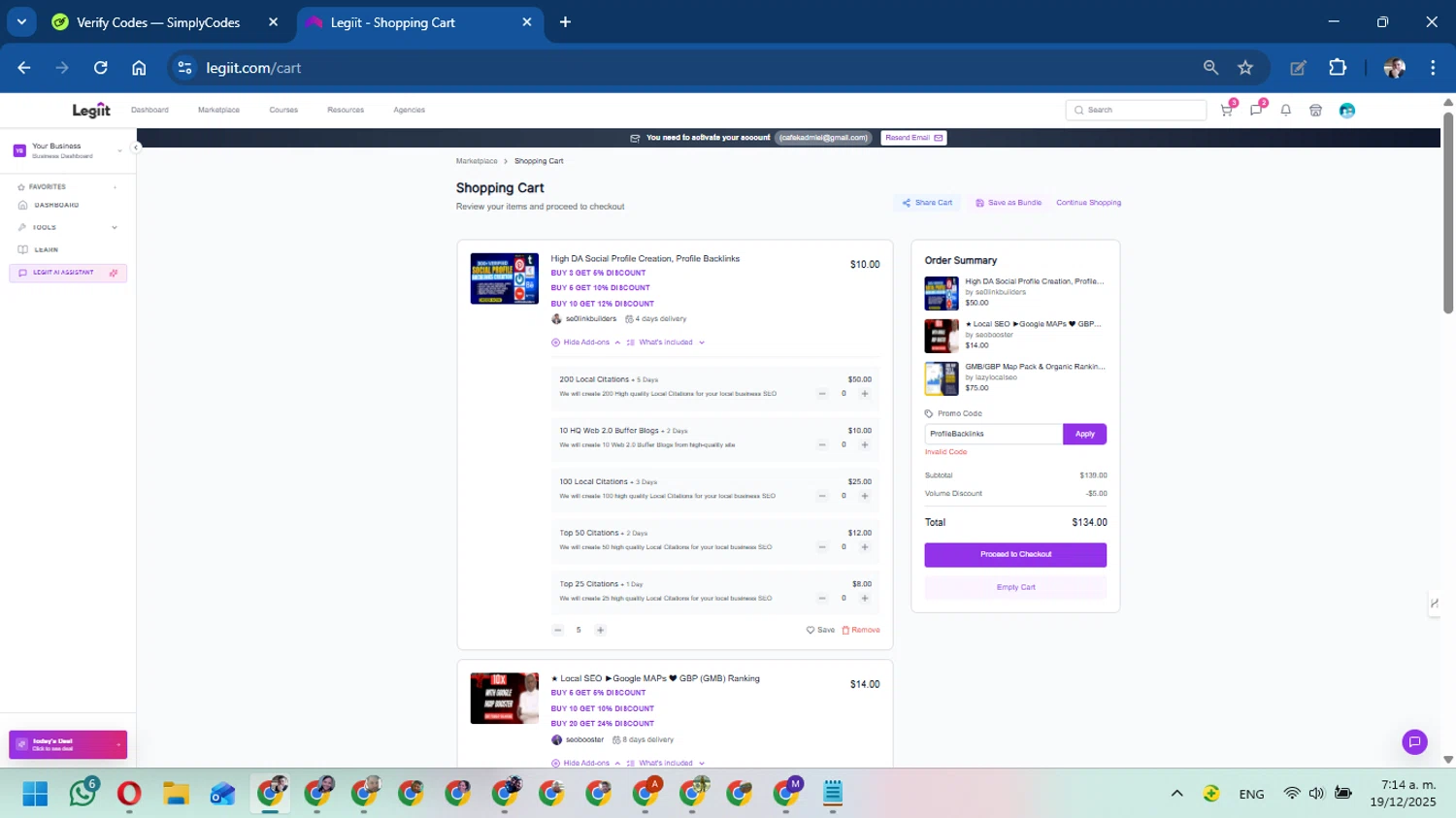Open the notifications bell
1456x818 pixels.
(x=1286, y=110)
